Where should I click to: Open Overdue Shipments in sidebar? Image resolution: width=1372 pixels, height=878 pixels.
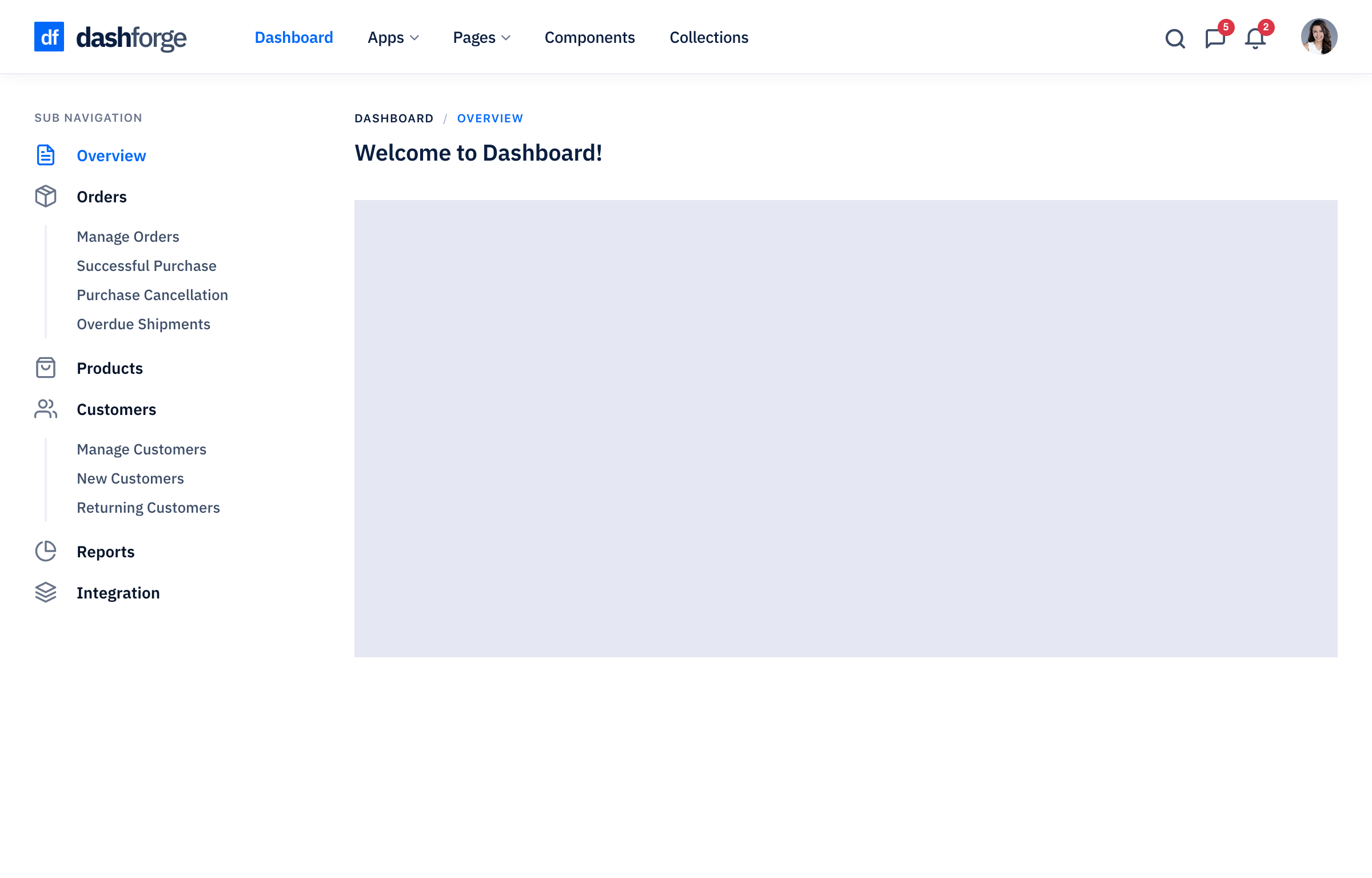coord(143,324)
